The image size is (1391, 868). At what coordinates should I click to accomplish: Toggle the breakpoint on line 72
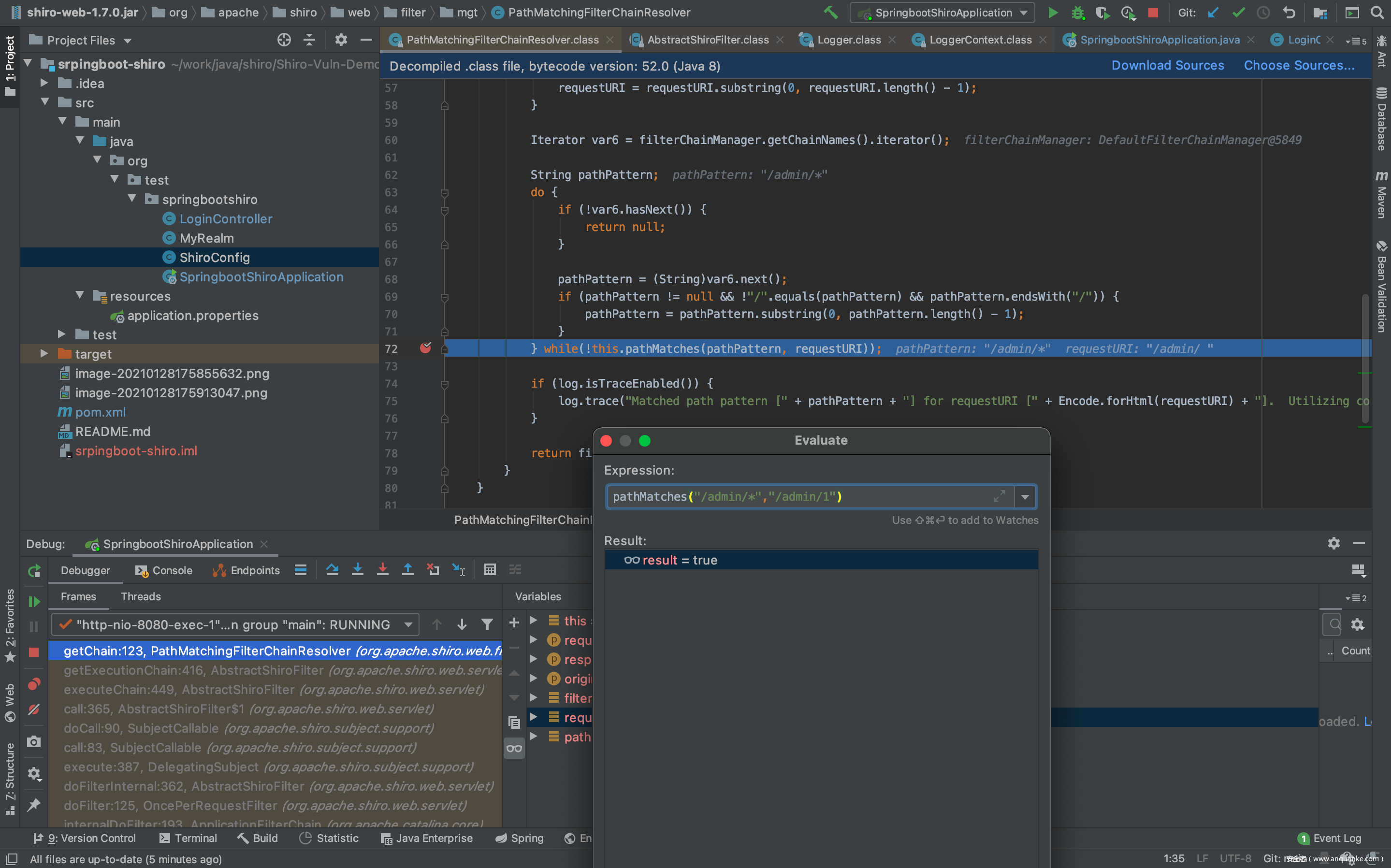coord(425,348)
